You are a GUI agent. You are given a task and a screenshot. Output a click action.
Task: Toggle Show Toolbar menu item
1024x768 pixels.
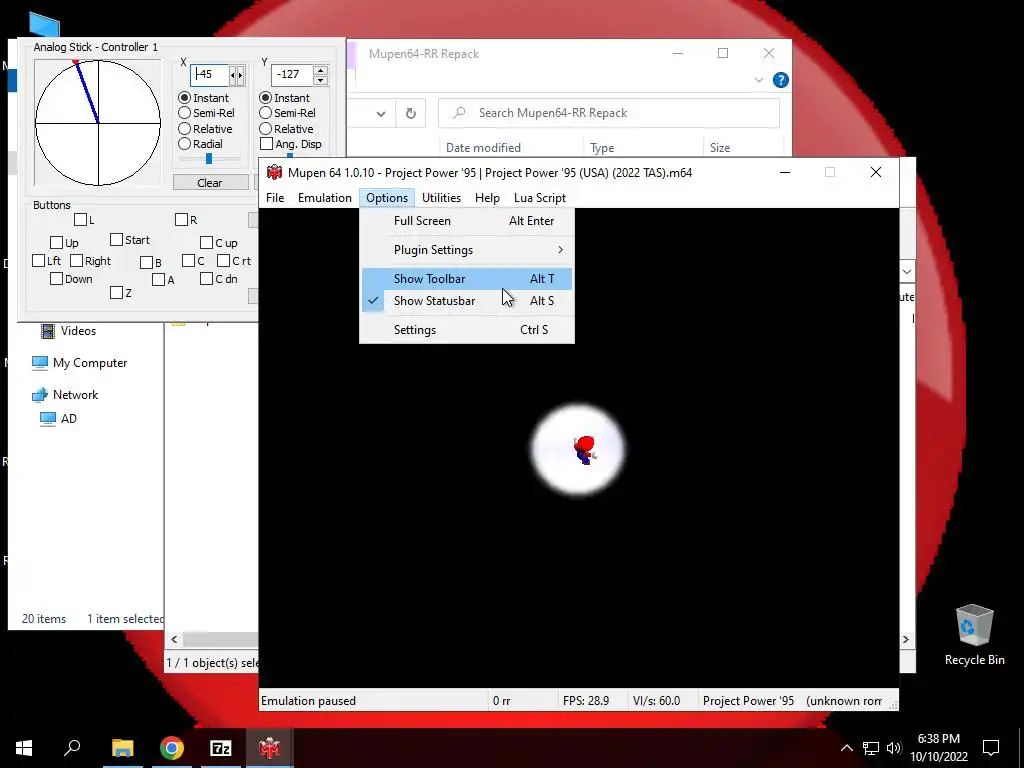467,278
